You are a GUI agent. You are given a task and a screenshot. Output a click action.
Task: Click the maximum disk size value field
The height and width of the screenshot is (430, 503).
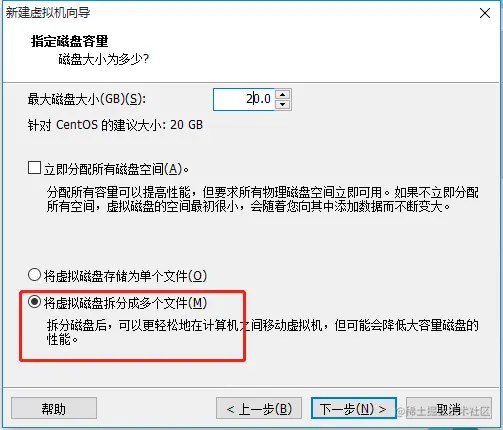point(244,99)
